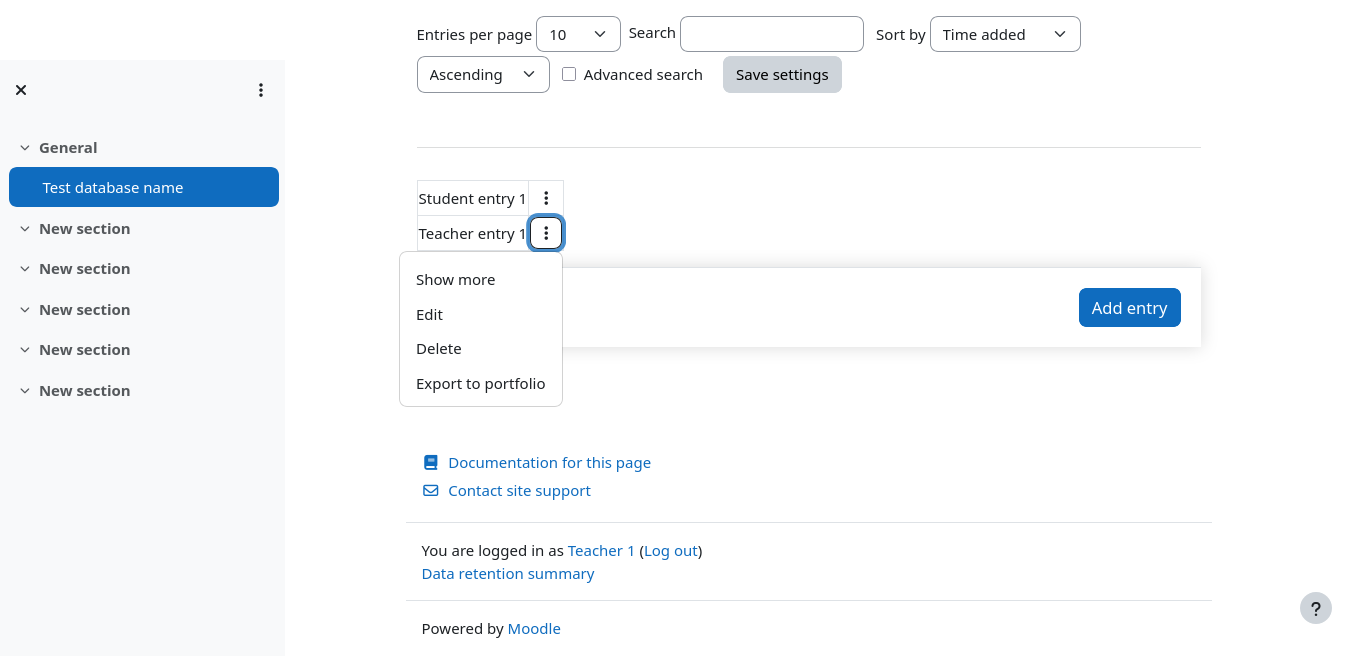The height and width of the screenshot is (656, 1364).
Task: Enable the Advanced search checkbox
Action: tap(569, 74)
